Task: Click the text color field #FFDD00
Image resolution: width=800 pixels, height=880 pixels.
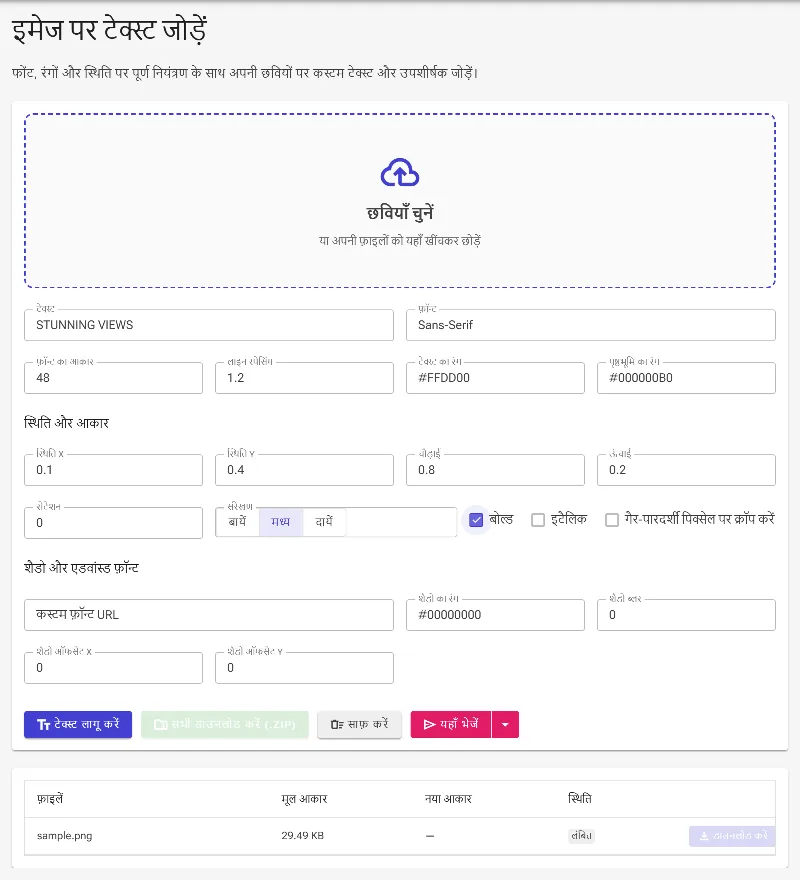Action: (495, 378)
